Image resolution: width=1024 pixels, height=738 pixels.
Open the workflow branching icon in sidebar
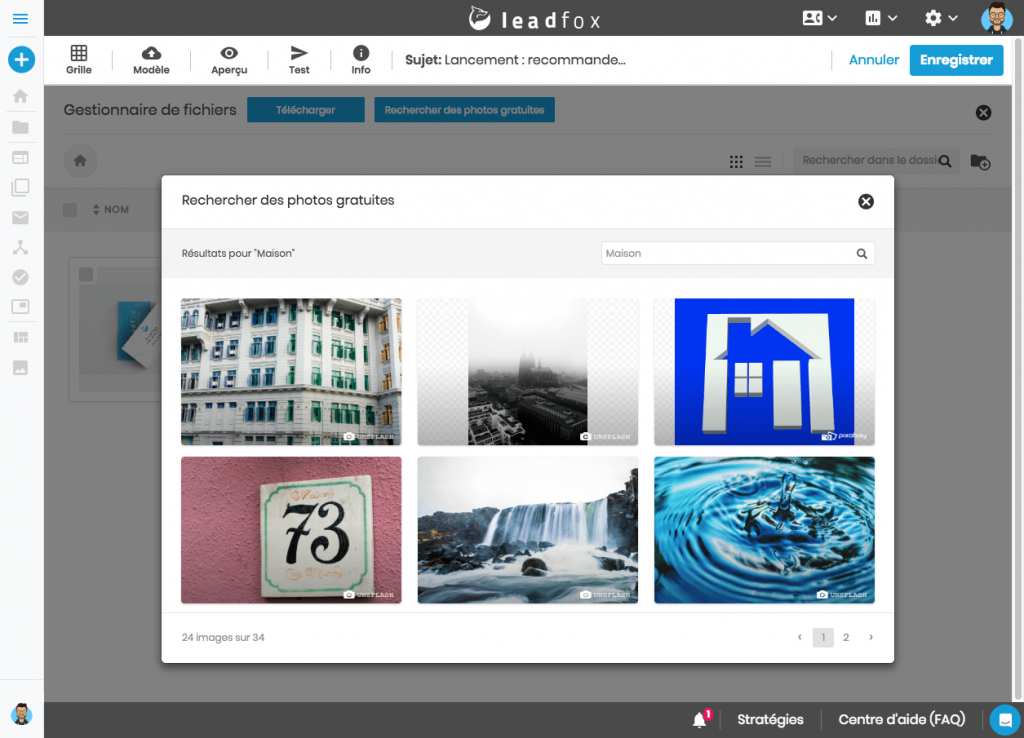tap(20, 248)
